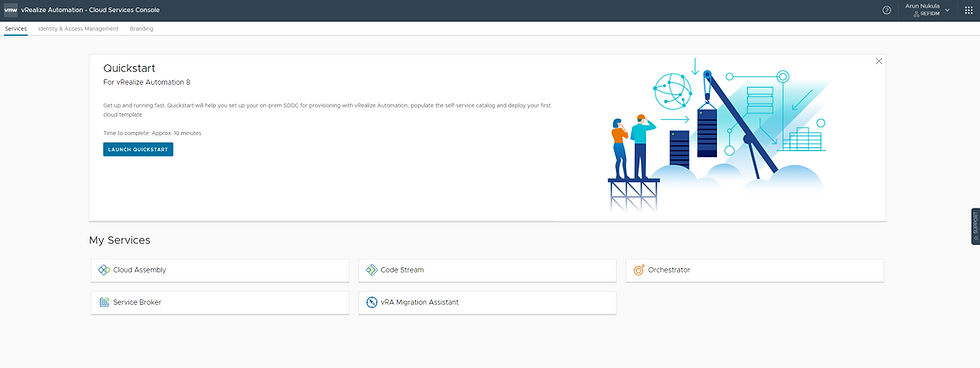Click the Service Broker icon
Image resolution: width=980 pixels, height=368 pixels.
[104, 302]
